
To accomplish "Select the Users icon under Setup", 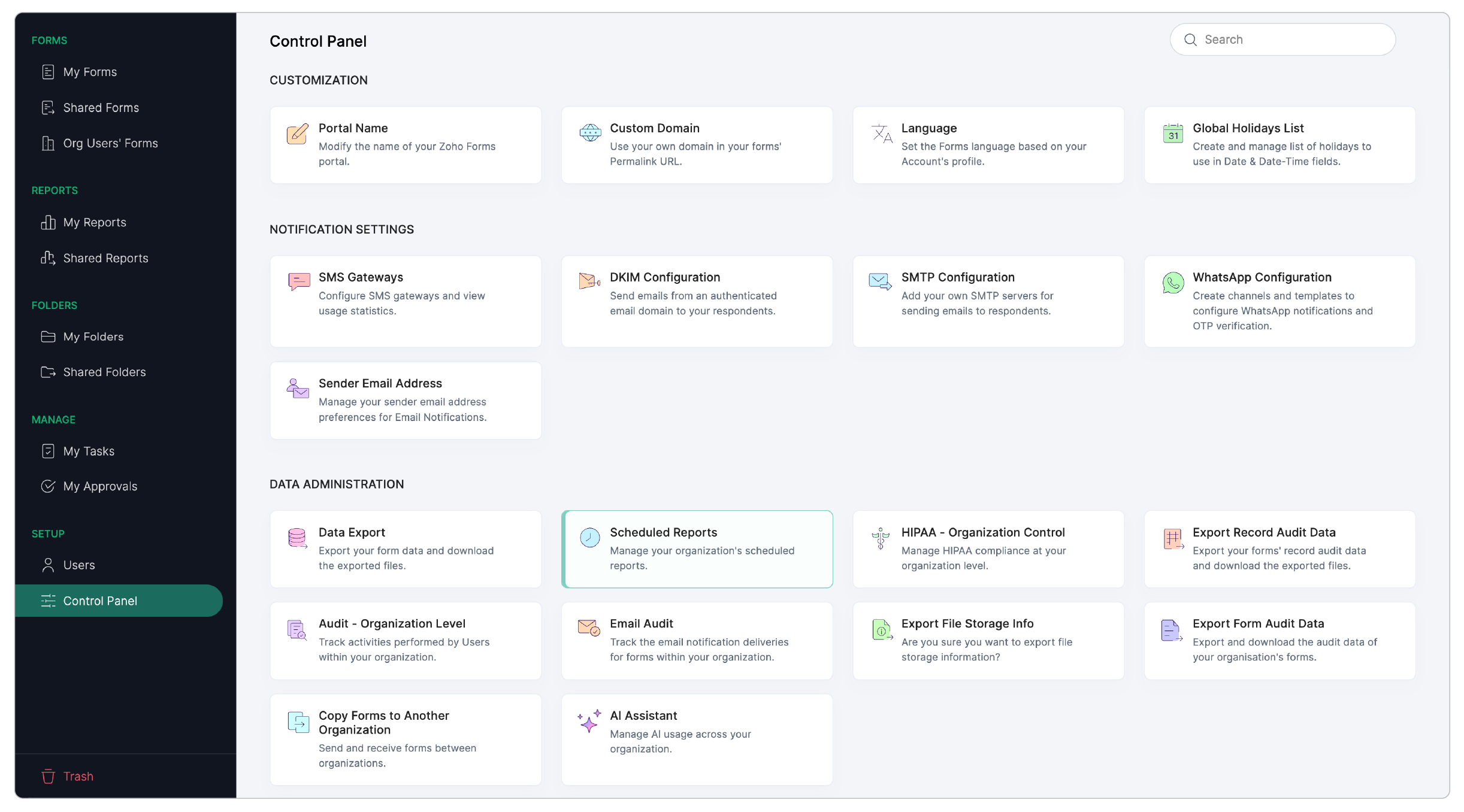I will pyautogui.click(x=49, y=565).
